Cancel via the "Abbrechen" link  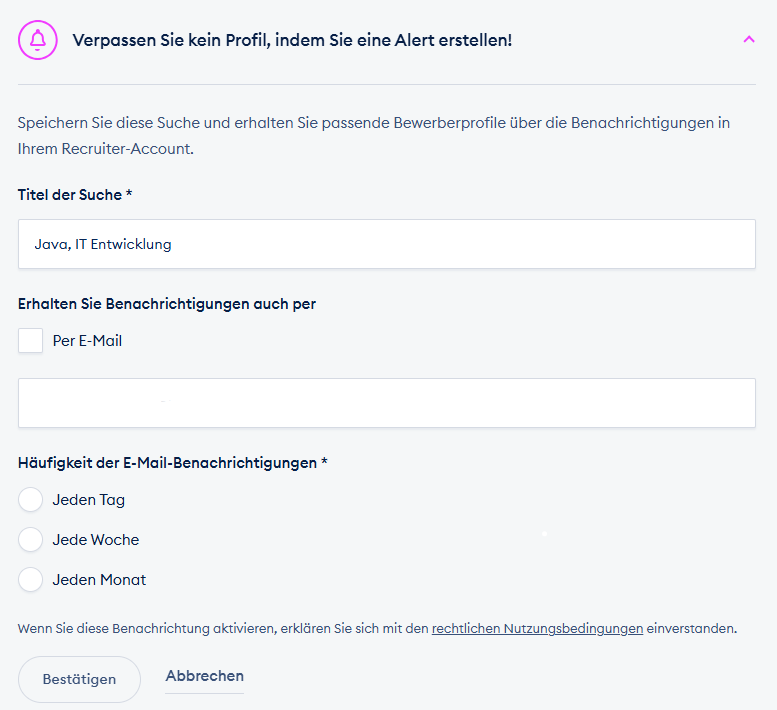pos(204,676)
